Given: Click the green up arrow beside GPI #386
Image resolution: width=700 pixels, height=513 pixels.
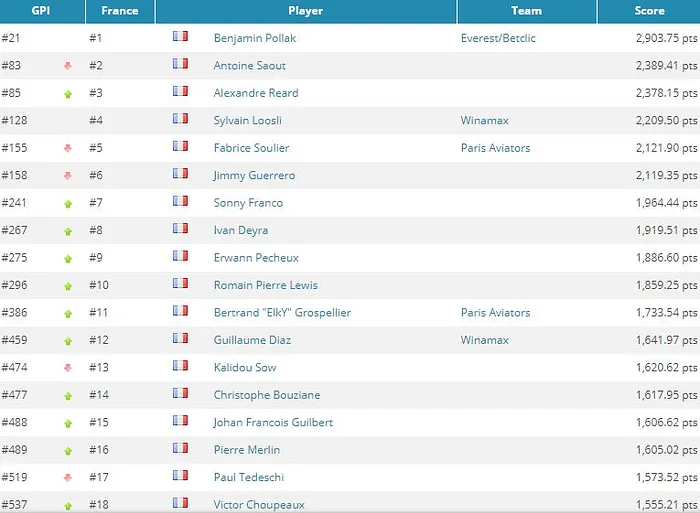Looking at the screenshot, I should [68, 314].
